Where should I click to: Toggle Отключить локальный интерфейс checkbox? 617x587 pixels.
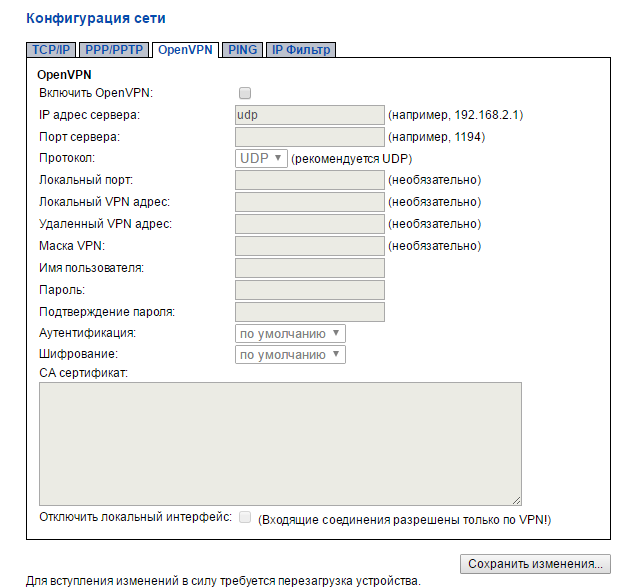point(245,517)
